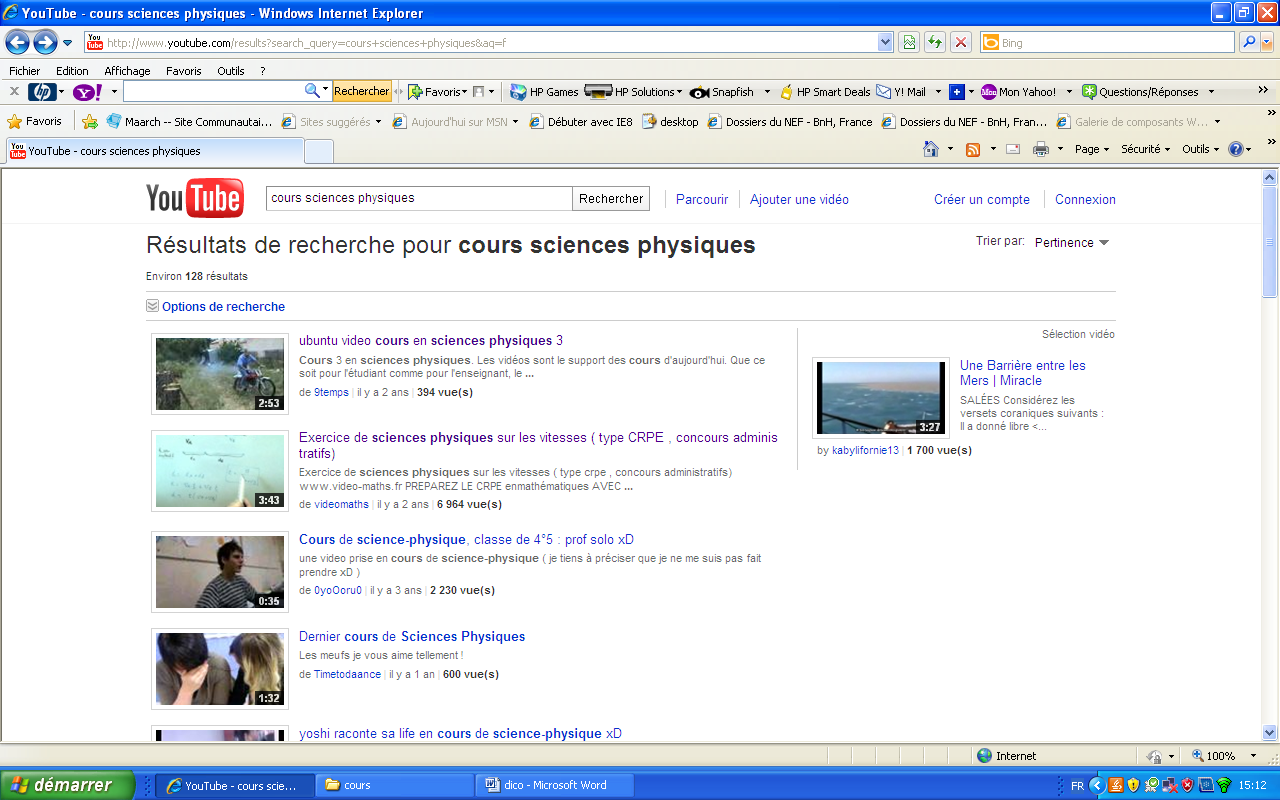Screen dimensions: 1280x800
Task: Click the Read mail envelope icon
Action: (x=1013, y=150)
